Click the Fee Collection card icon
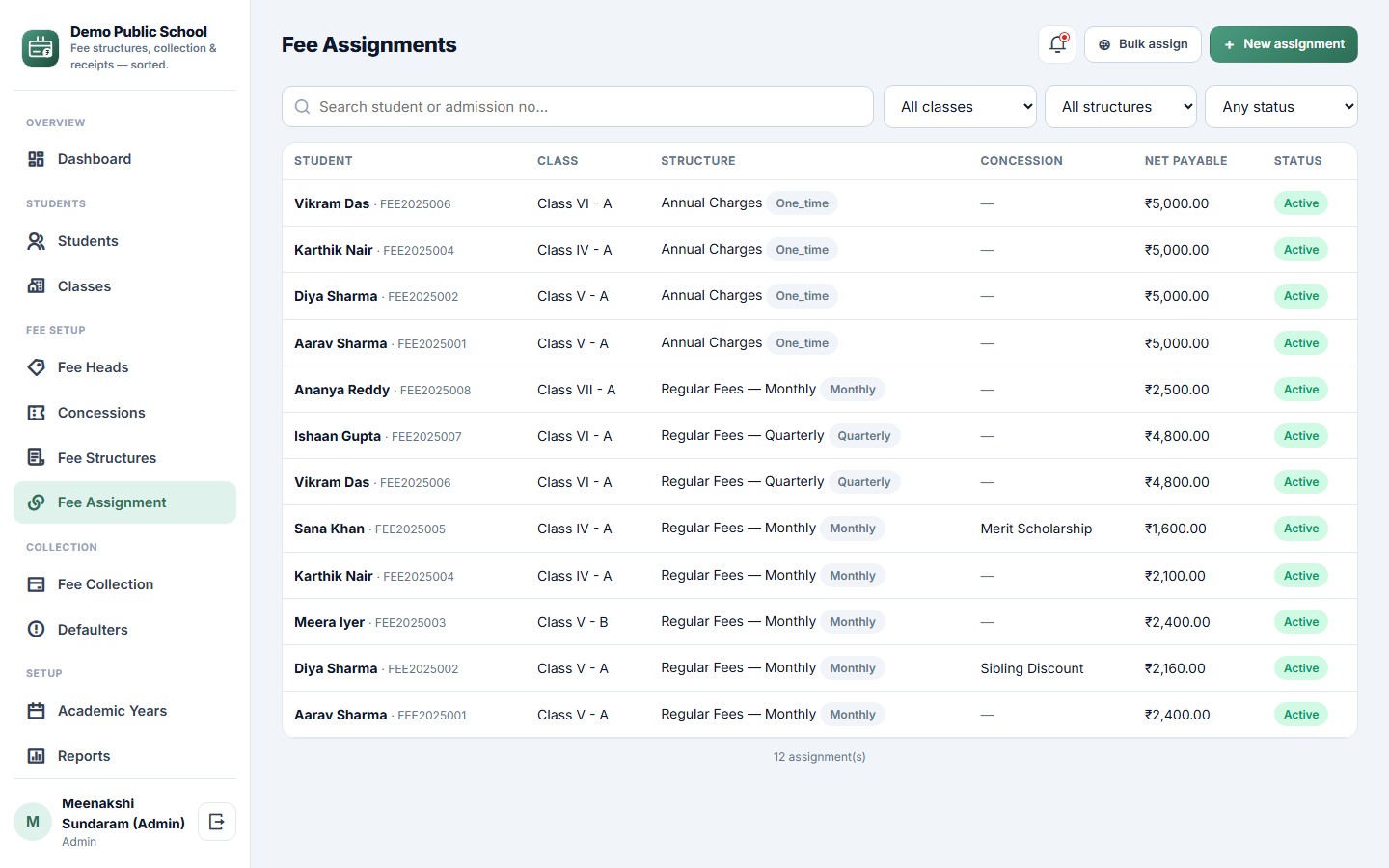Screen dimensions: 1389x868 pos(37,584)
